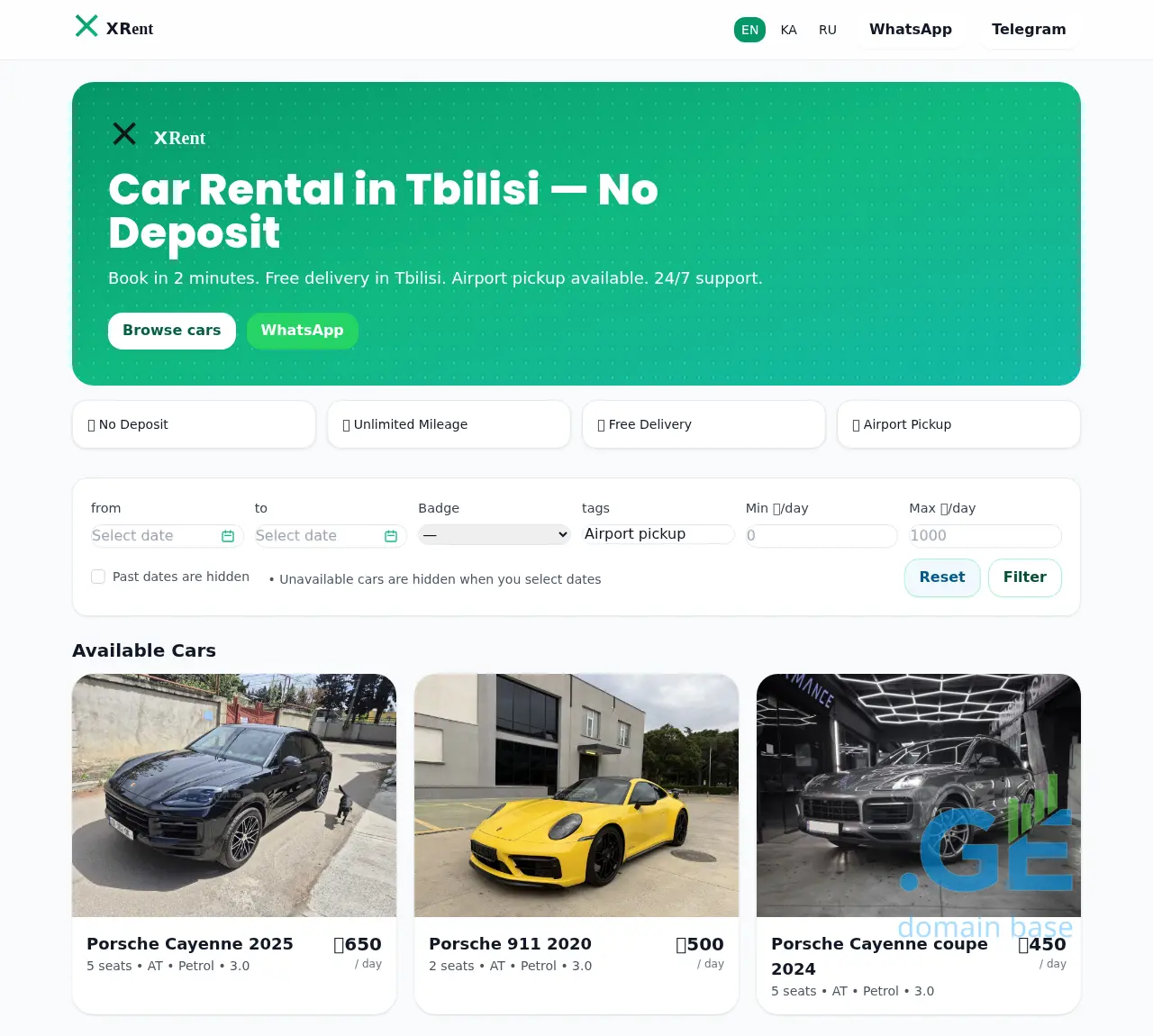
Task: Open calendar icon in to date field
Action: click(x=391, y=536)
